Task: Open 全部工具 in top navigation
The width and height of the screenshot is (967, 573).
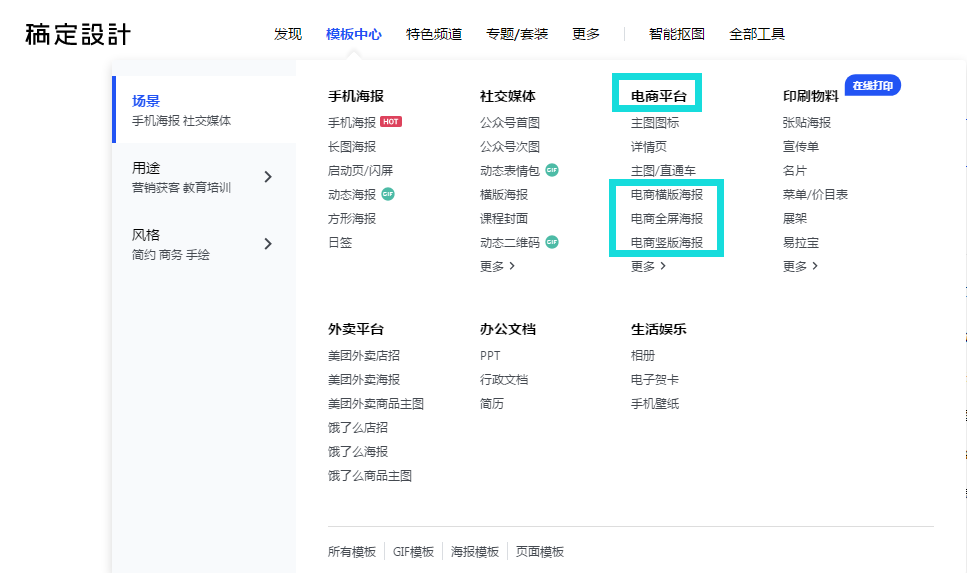Action: (757, 35)
